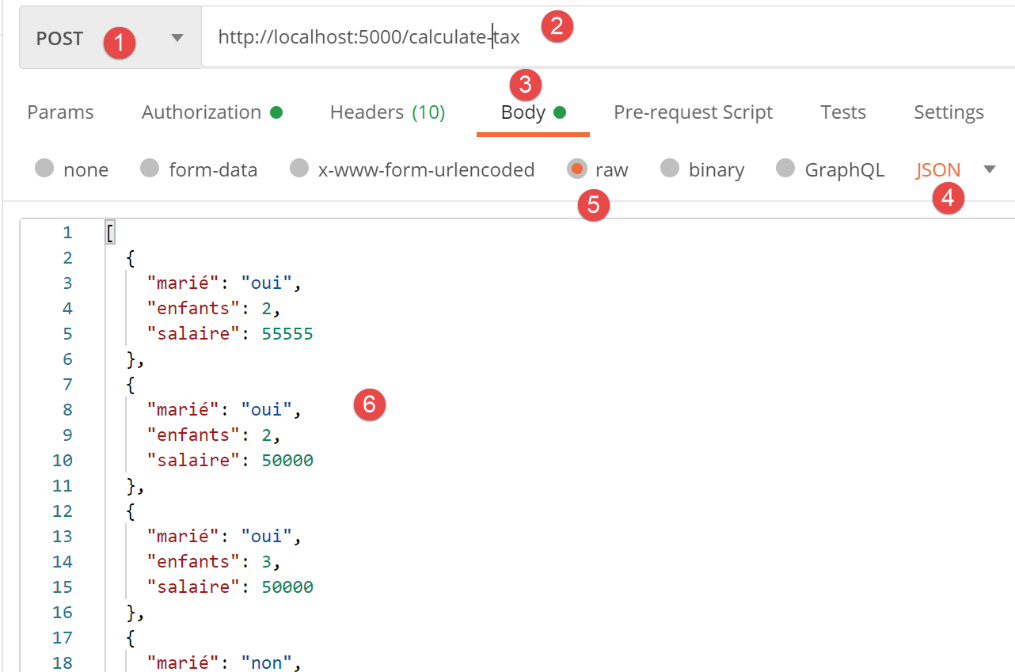This screenshot has width=1015, height=672.
Task: Select the none body type radio
Action: click(44, 169)
